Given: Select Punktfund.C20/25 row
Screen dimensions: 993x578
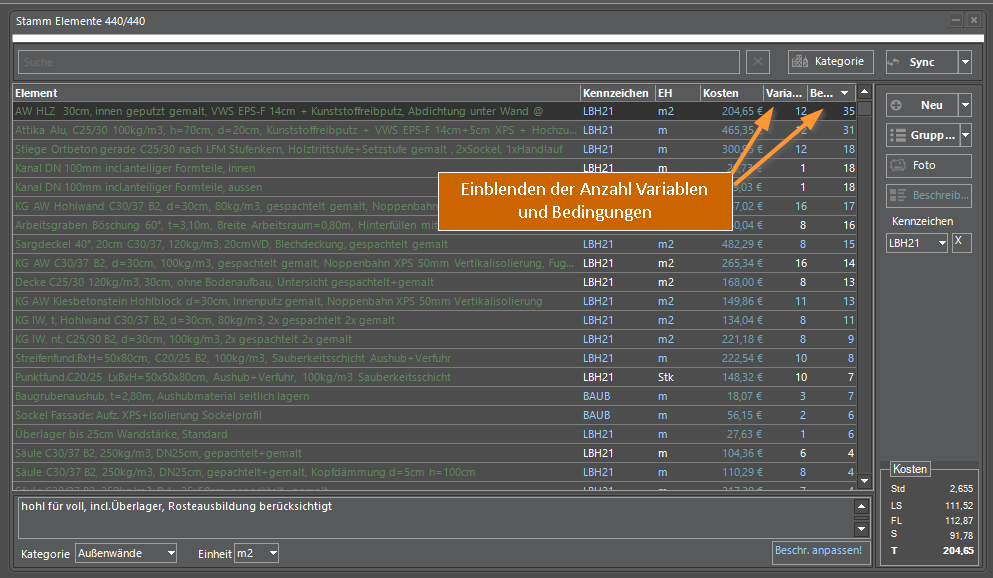Looking at the screenshot, I should 434,377.
